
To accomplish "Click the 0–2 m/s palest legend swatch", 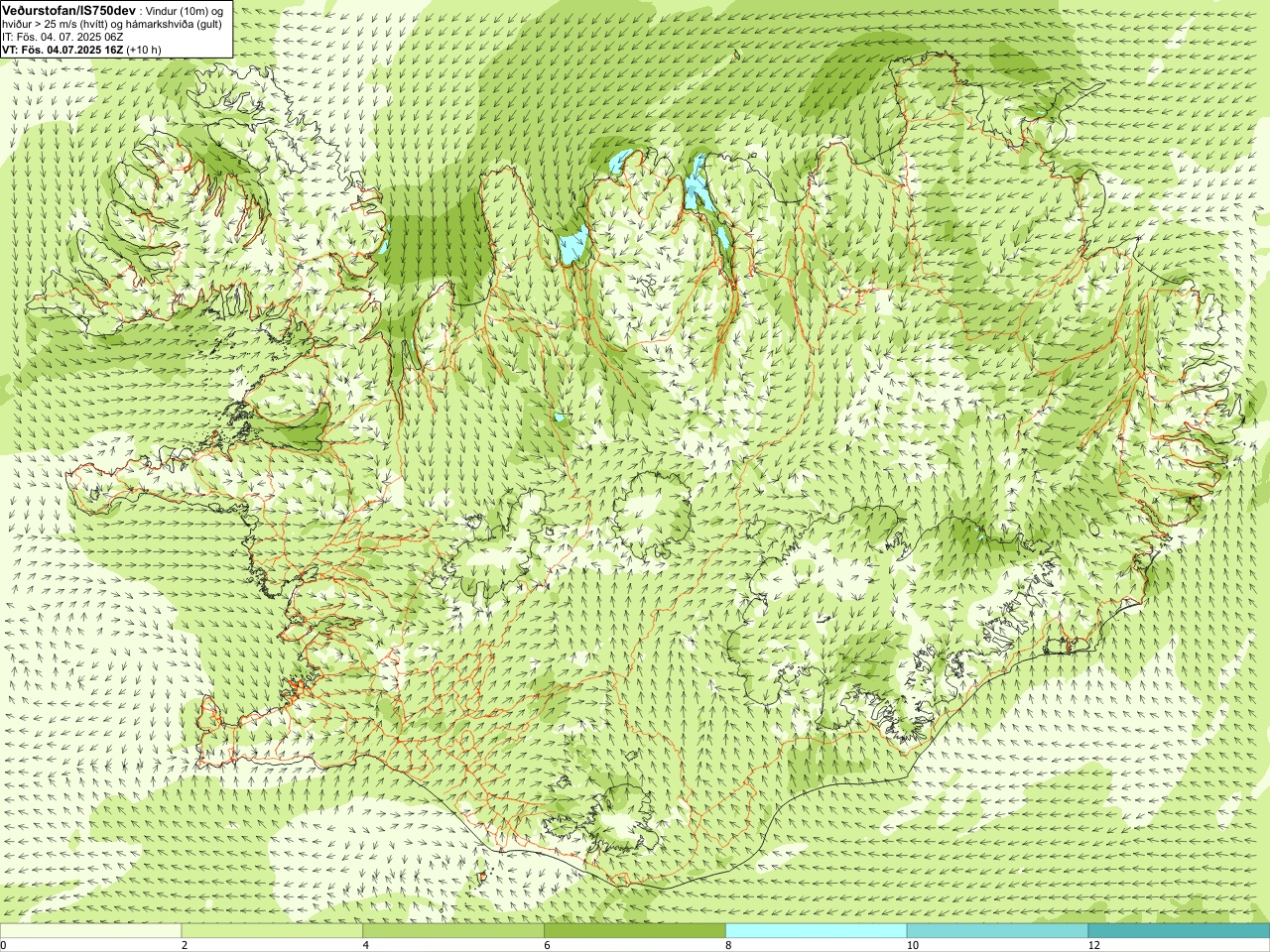I will (90, 931).
